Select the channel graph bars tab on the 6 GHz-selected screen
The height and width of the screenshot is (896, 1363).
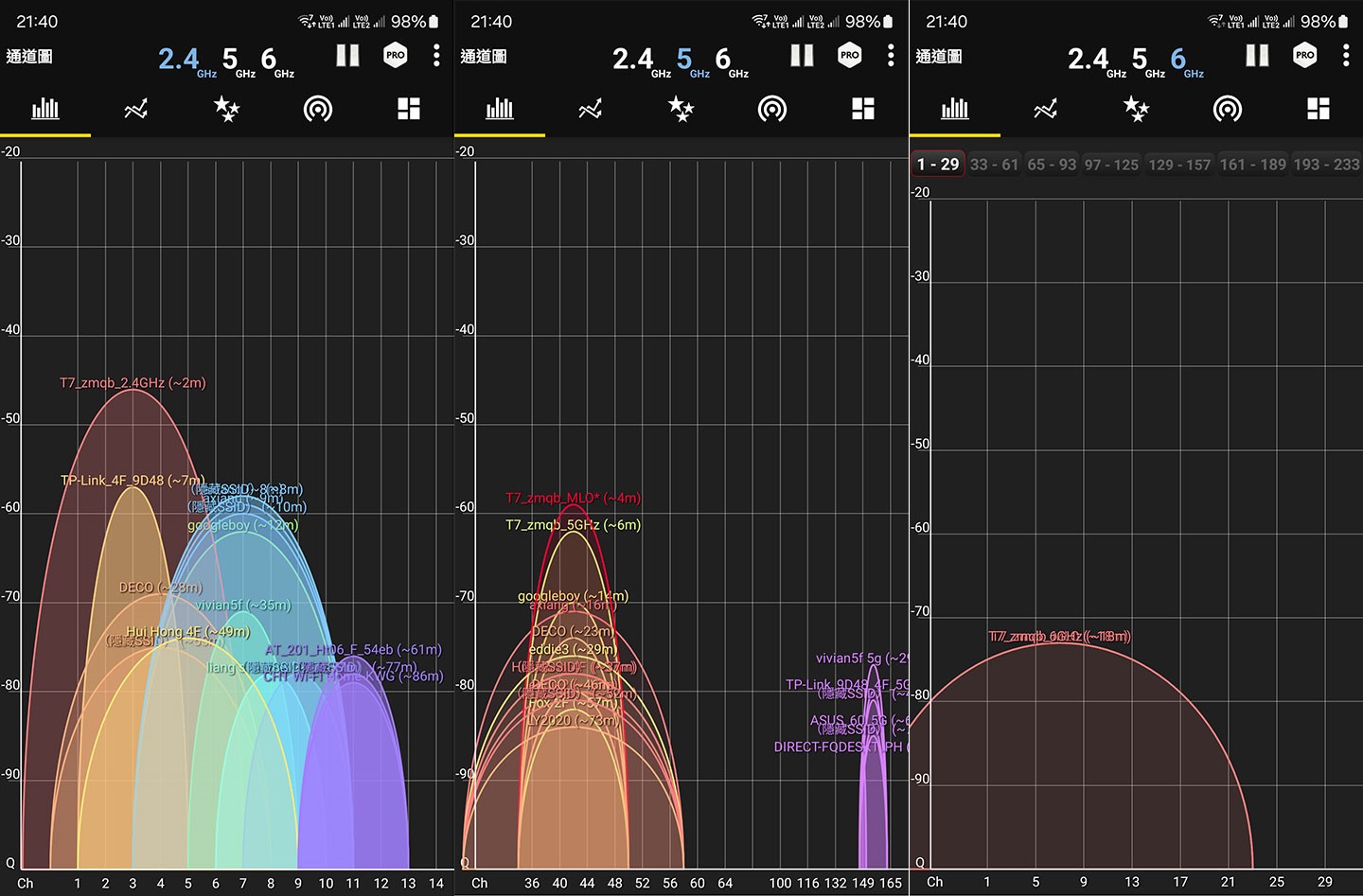955,109
